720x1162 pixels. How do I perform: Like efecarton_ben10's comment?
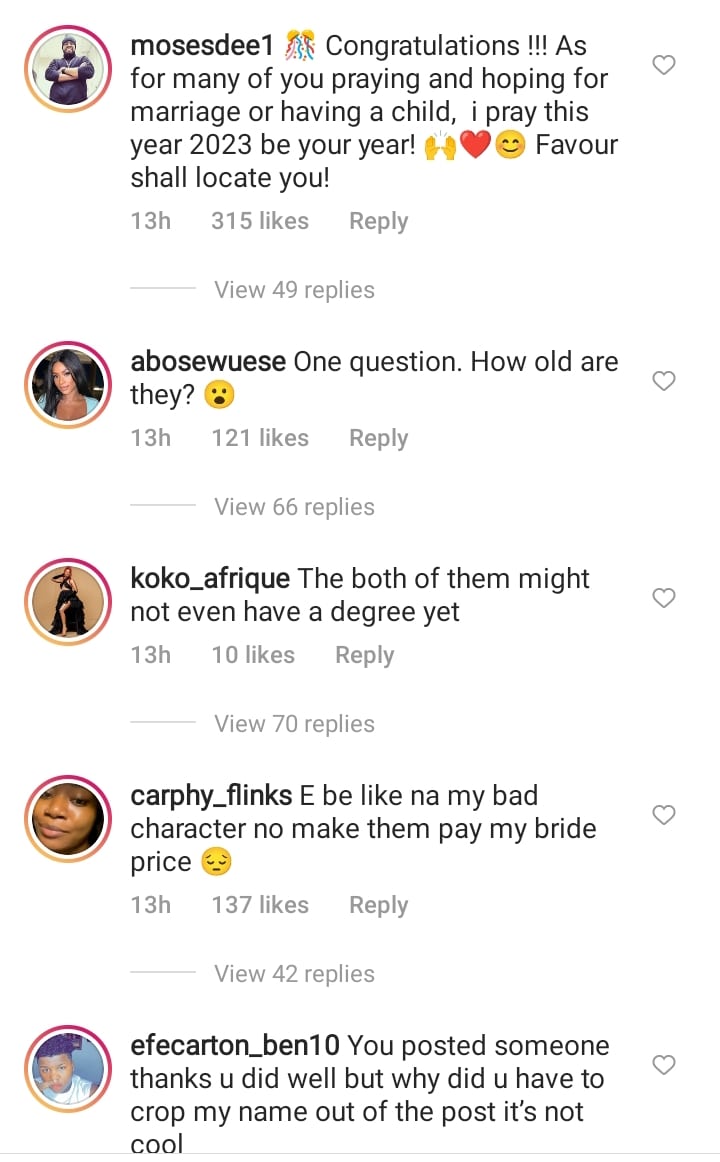[x=664, y=1065]
